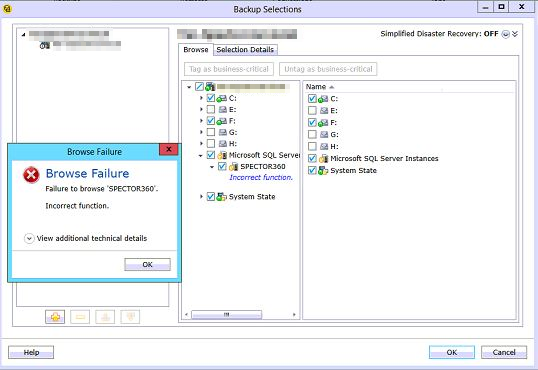Click the System State icon in the tree

click(222, 197)
